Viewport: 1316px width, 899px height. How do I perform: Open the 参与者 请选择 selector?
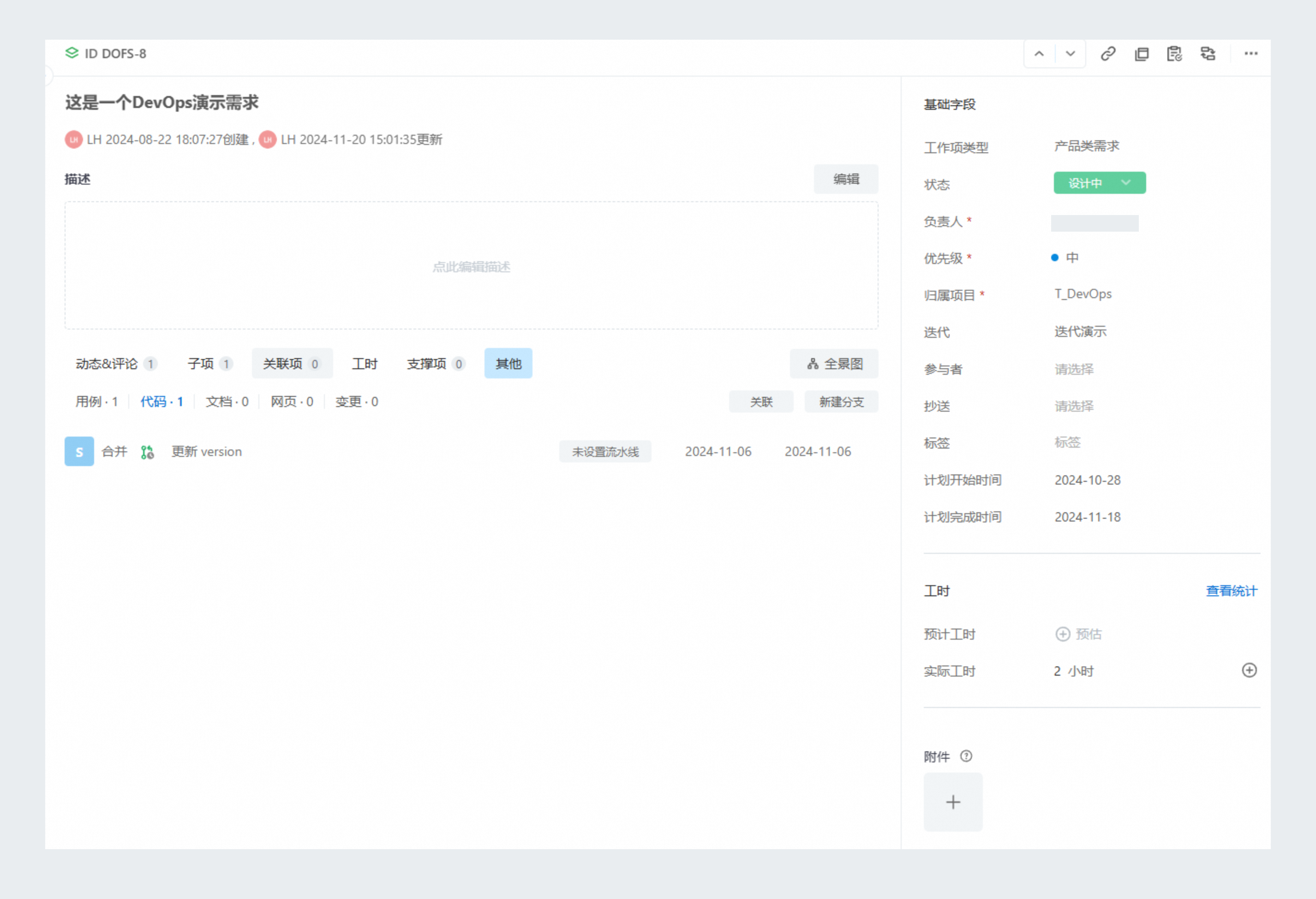(x=1074, y=369)
